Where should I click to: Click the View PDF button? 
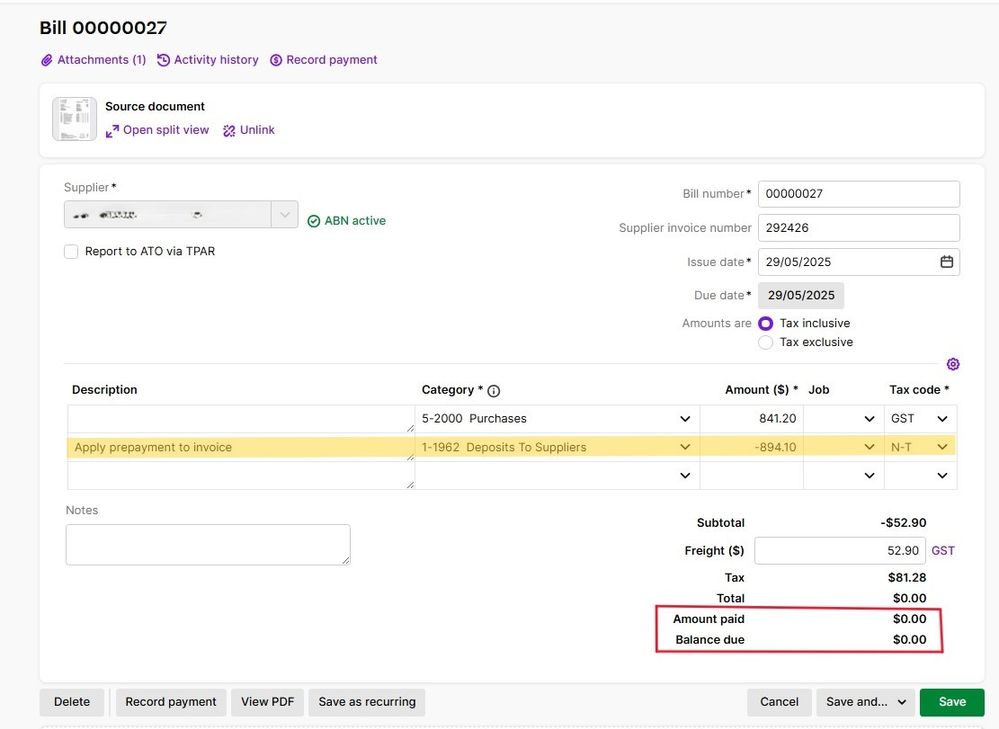267,702
